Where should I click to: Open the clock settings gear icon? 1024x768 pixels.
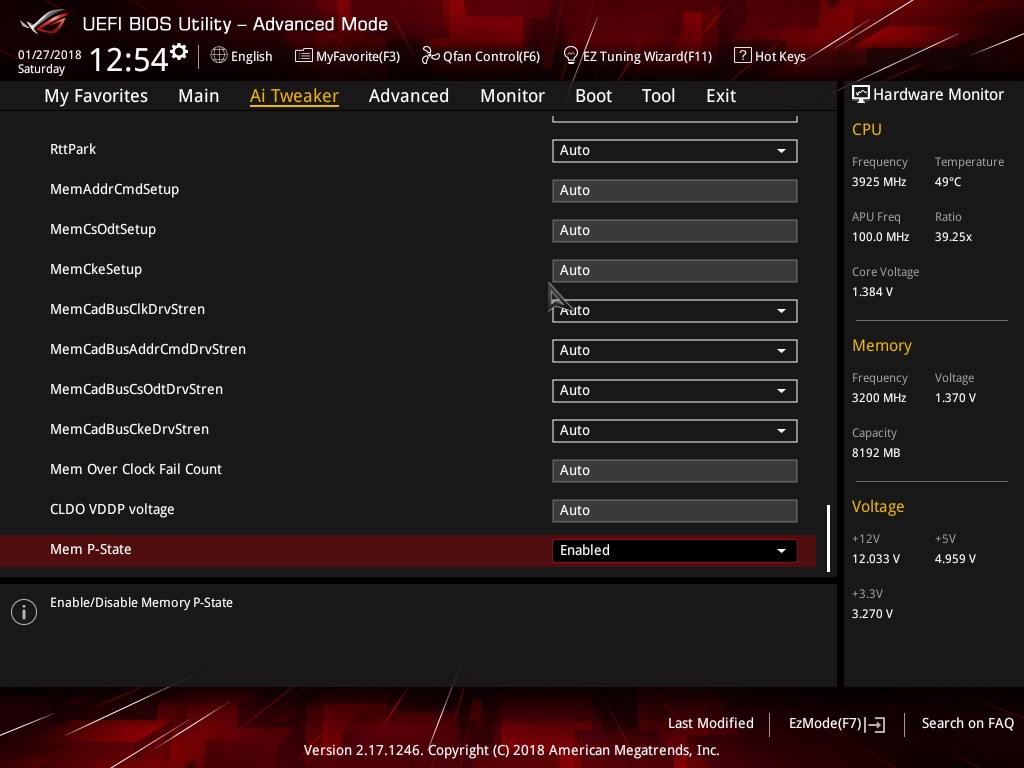[x=179, y=51]
